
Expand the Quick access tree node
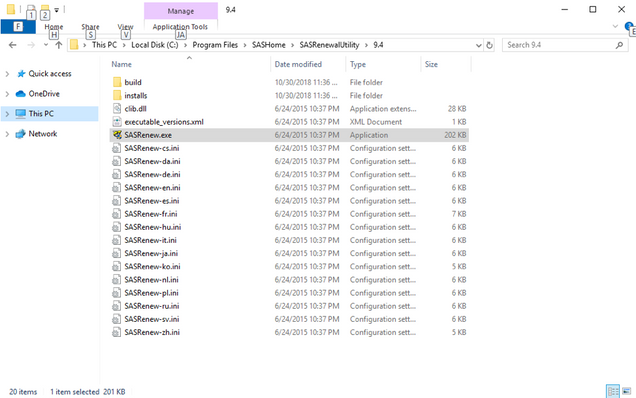(x=7, y=74)
